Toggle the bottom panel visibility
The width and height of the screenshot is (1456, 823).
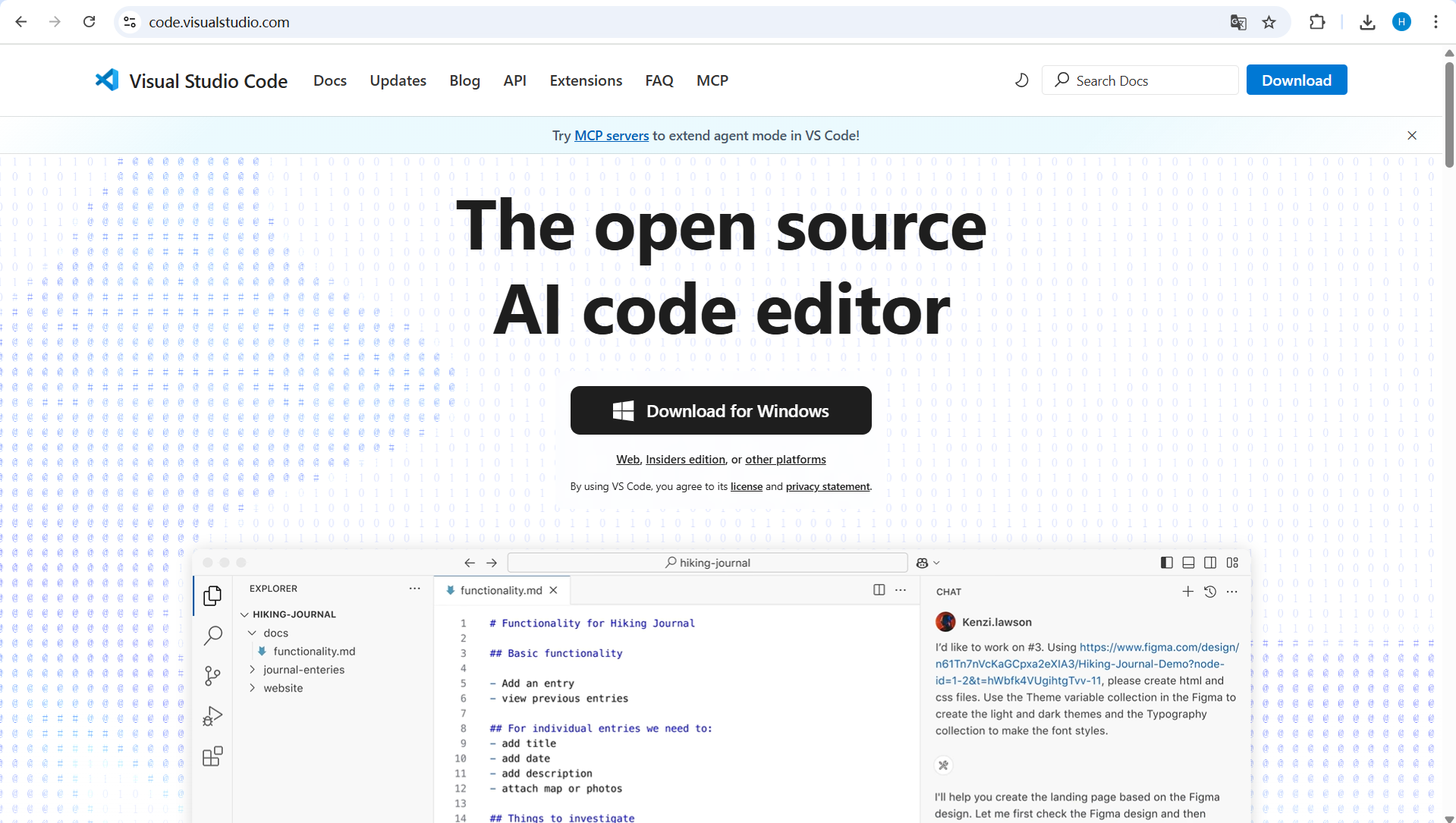pyautogui.click(x=1188, y=562)
